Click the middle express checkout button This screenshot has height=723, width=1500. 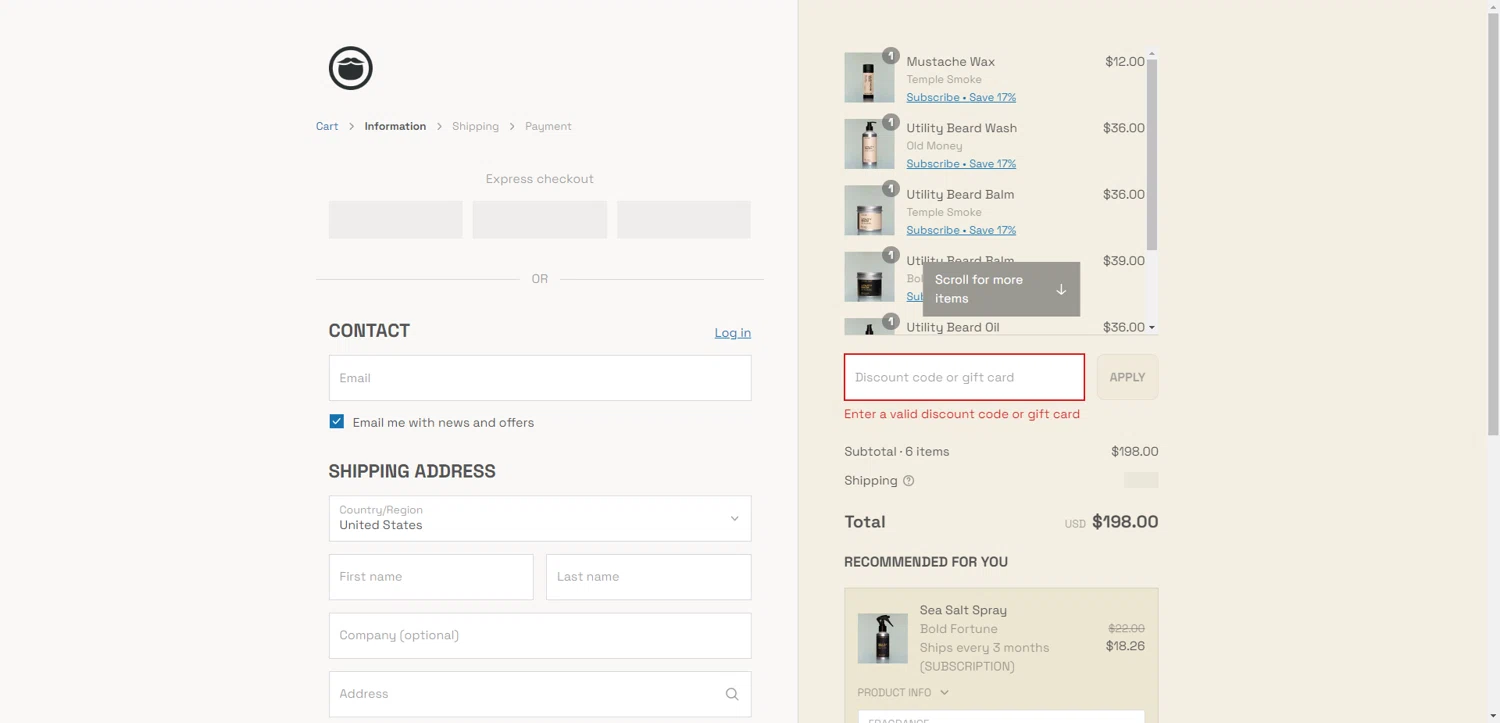pos(540,219)
